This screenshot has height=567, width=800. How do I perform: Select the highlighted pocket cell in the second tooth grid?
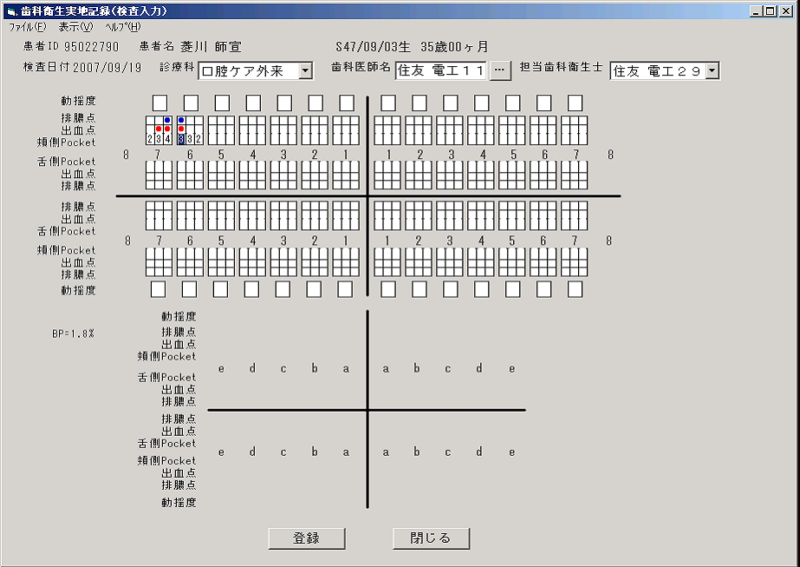181,139
